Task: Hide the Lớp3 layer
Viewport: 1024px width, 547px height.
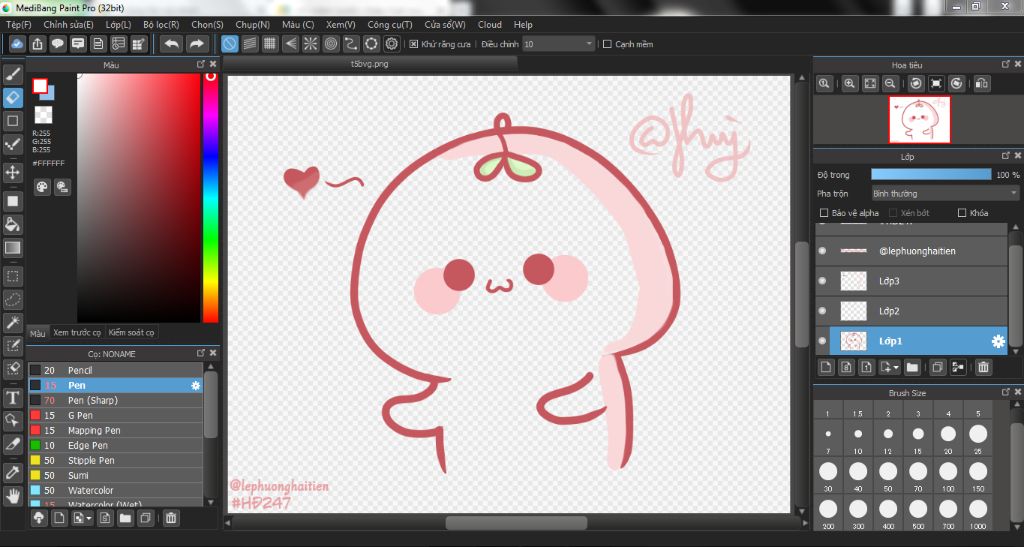Action: click(x=822, y=281)
